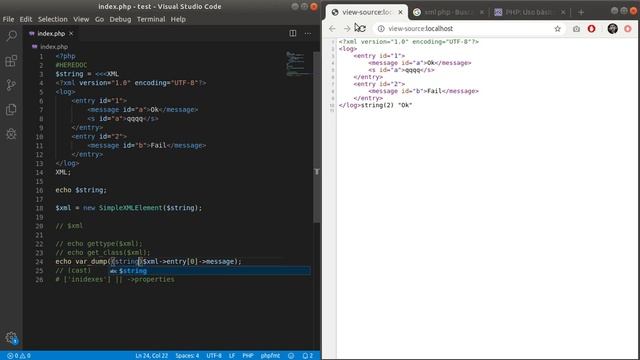Click index.php in the breadcrumb

[53, 47]
